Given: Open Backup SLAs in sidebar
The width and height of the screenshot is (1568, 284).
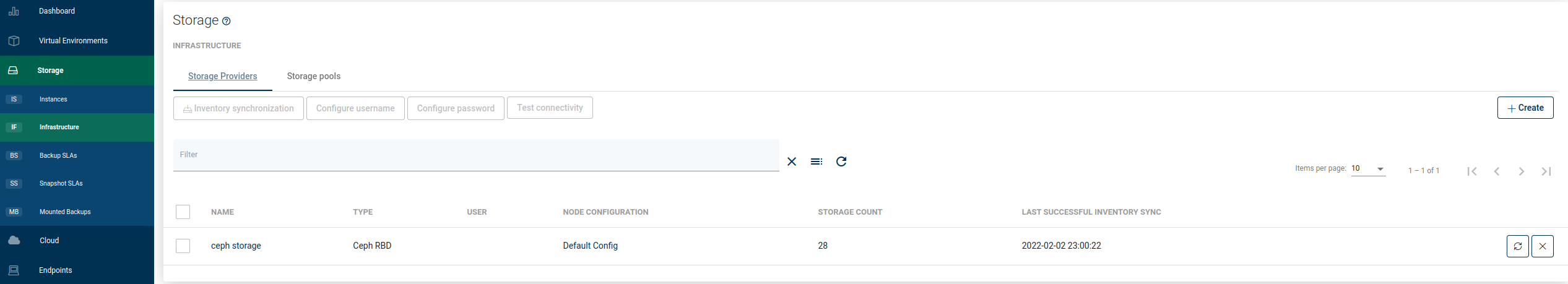Looking at the screenshot, I should point(58,156).
